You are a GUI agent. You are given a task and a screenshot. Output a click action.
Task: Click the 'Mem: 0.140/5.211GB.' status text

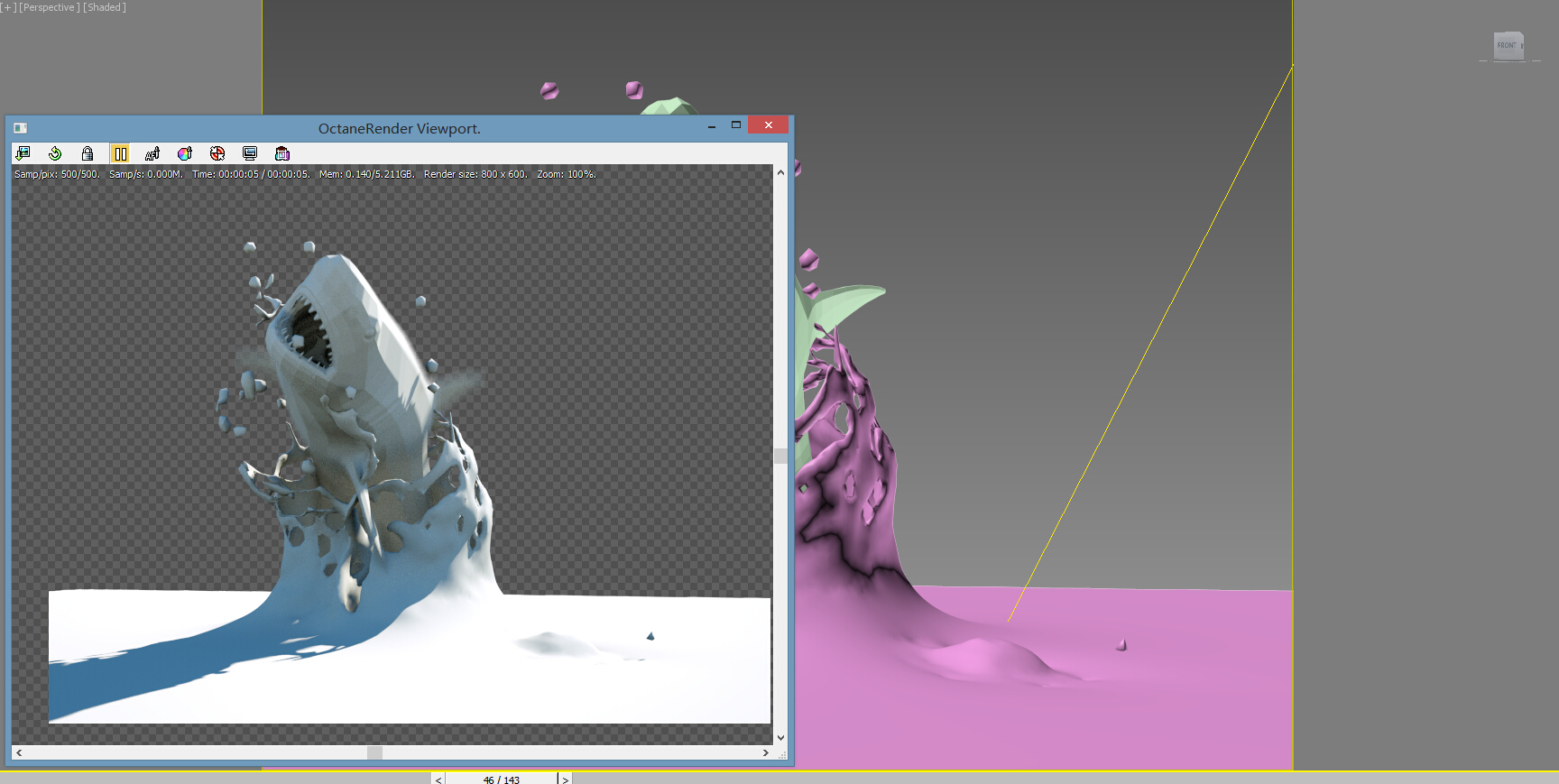click(367, 174)
